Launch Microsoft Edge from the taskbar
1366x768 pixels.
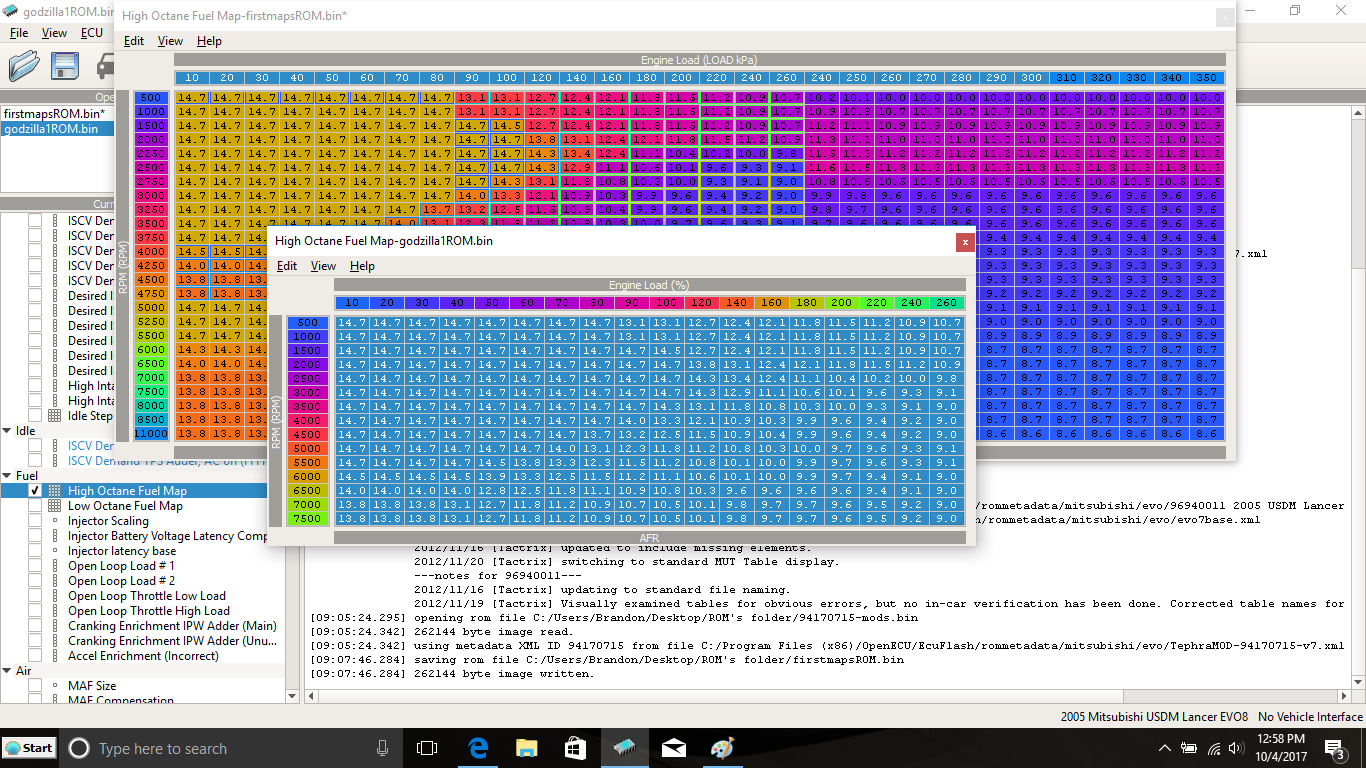pyautogui.click(x=477, y=748)
